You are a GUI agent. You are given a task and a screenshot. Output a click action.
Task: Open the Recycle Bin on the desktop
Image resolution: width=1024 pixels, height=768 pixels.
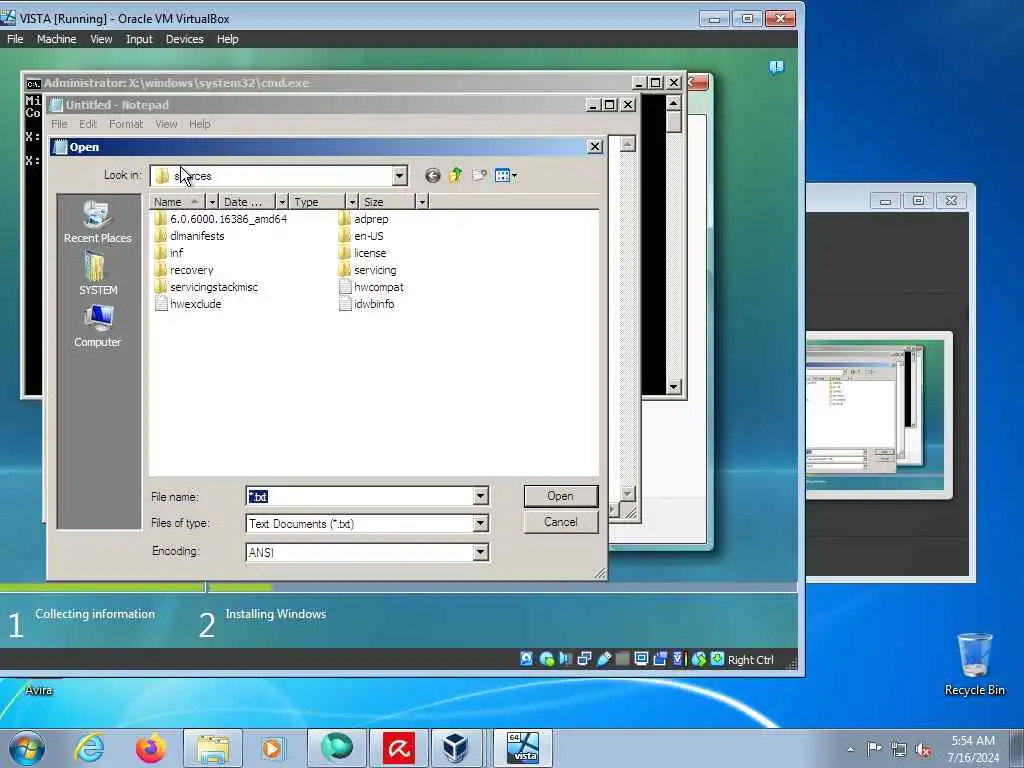(974, 664)
